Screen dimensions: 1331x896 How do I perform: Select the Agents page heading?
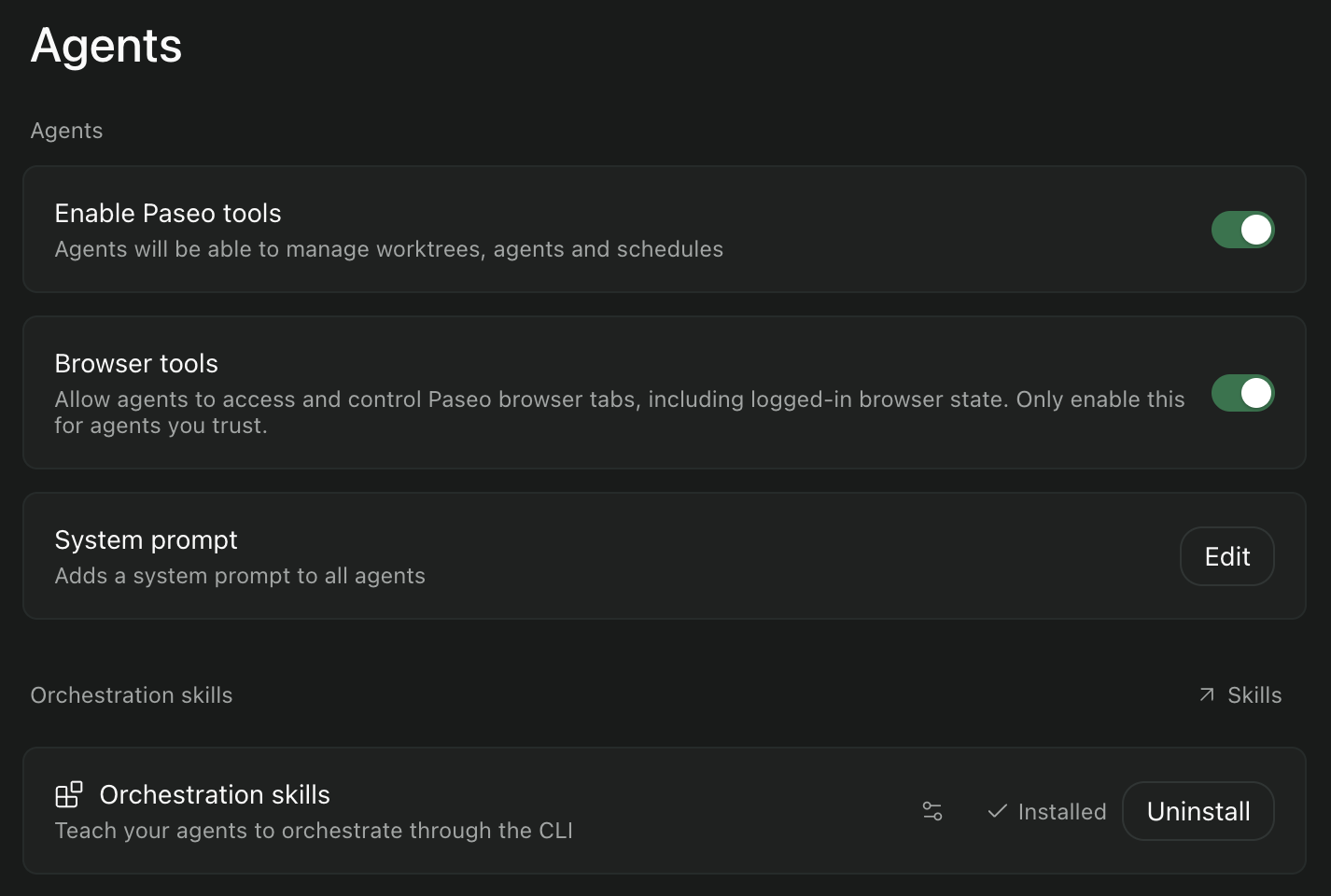[x=106, y=47]
